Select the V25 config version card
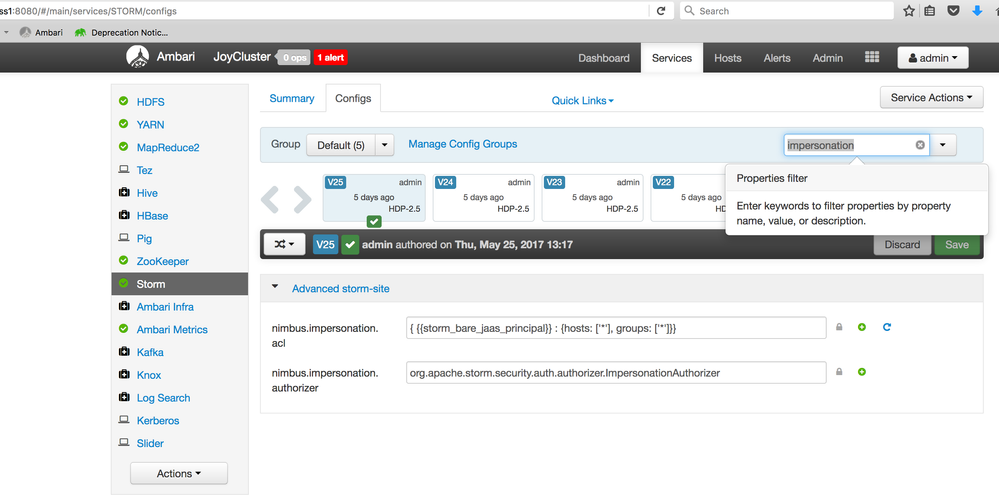Screen dimensions: 999x498 click(374, 198)
